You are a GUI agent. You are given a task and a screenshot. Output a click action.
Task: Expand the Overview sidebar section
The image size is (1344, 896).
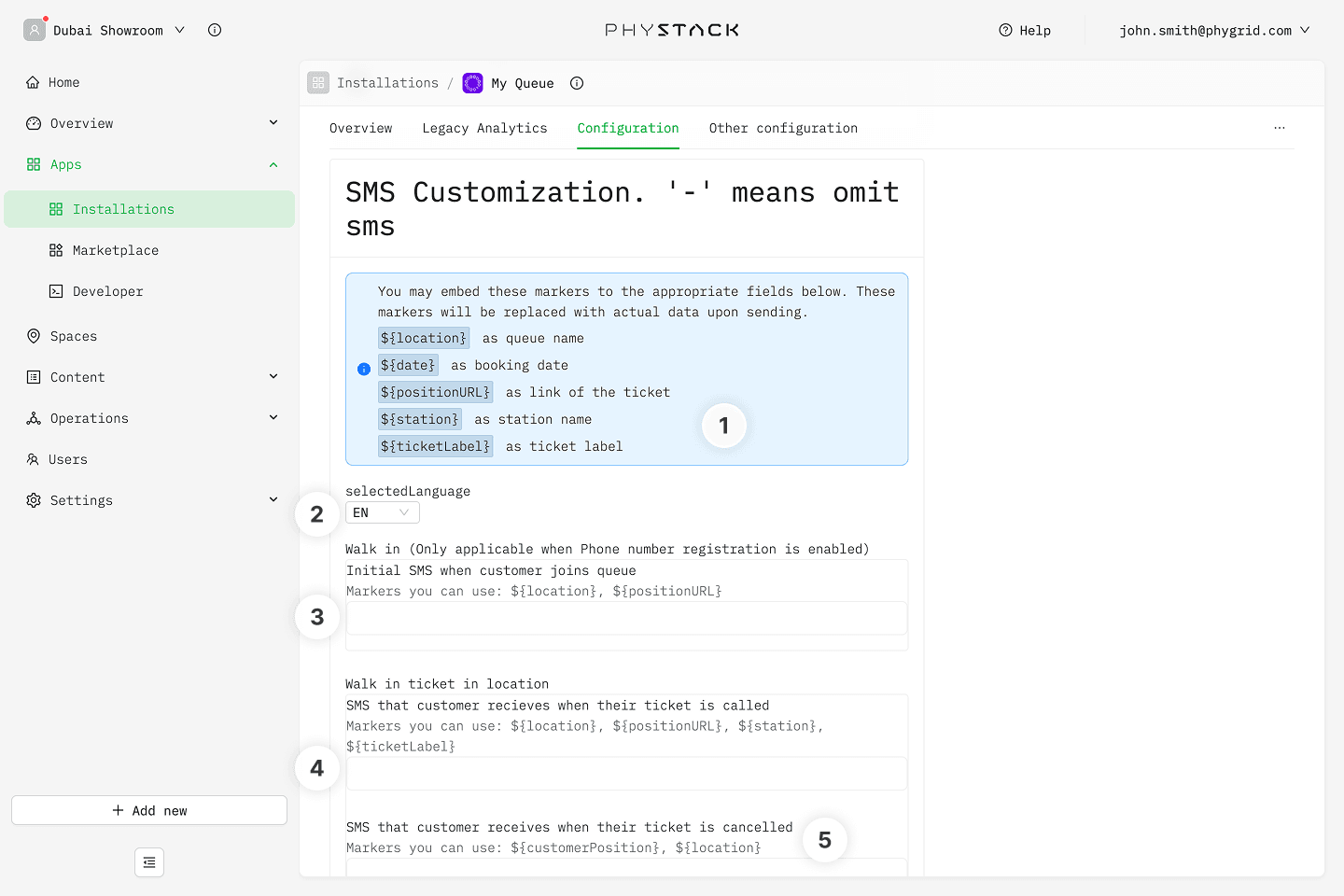273,123
